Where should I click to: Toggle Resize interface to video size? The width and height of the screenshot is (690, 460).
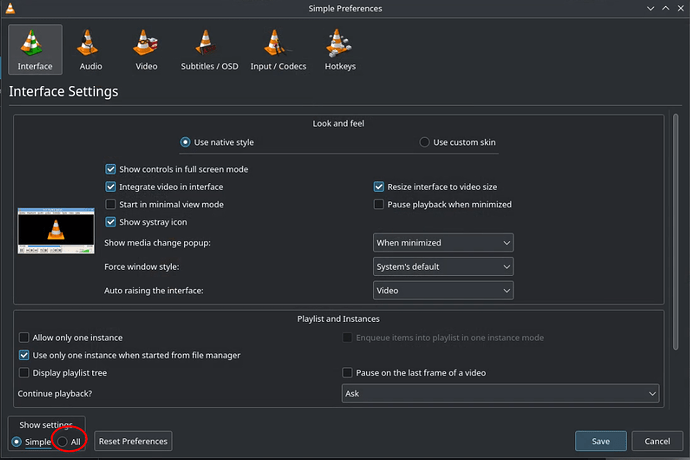point(378,187)
